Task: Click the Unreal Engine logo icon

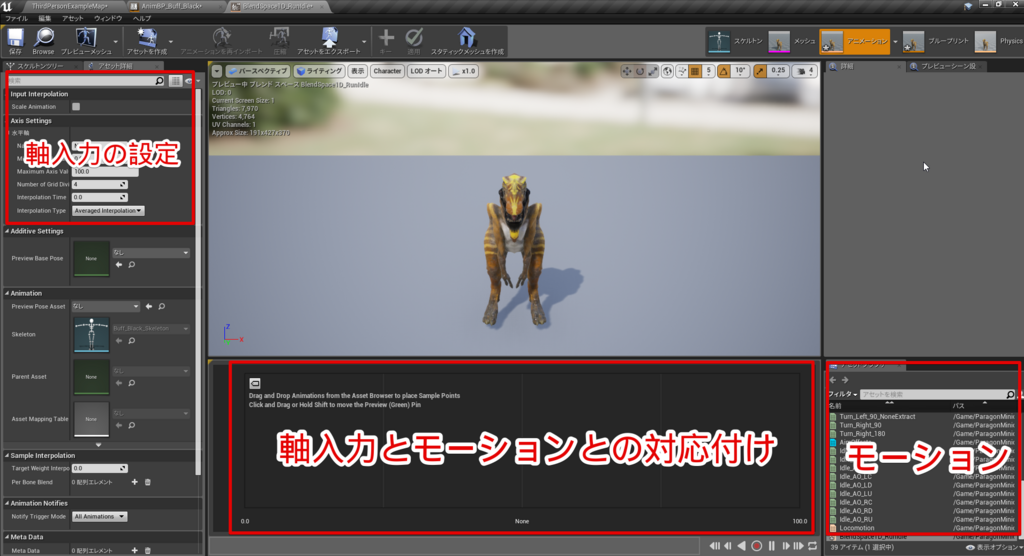Action: click(7, 7)
